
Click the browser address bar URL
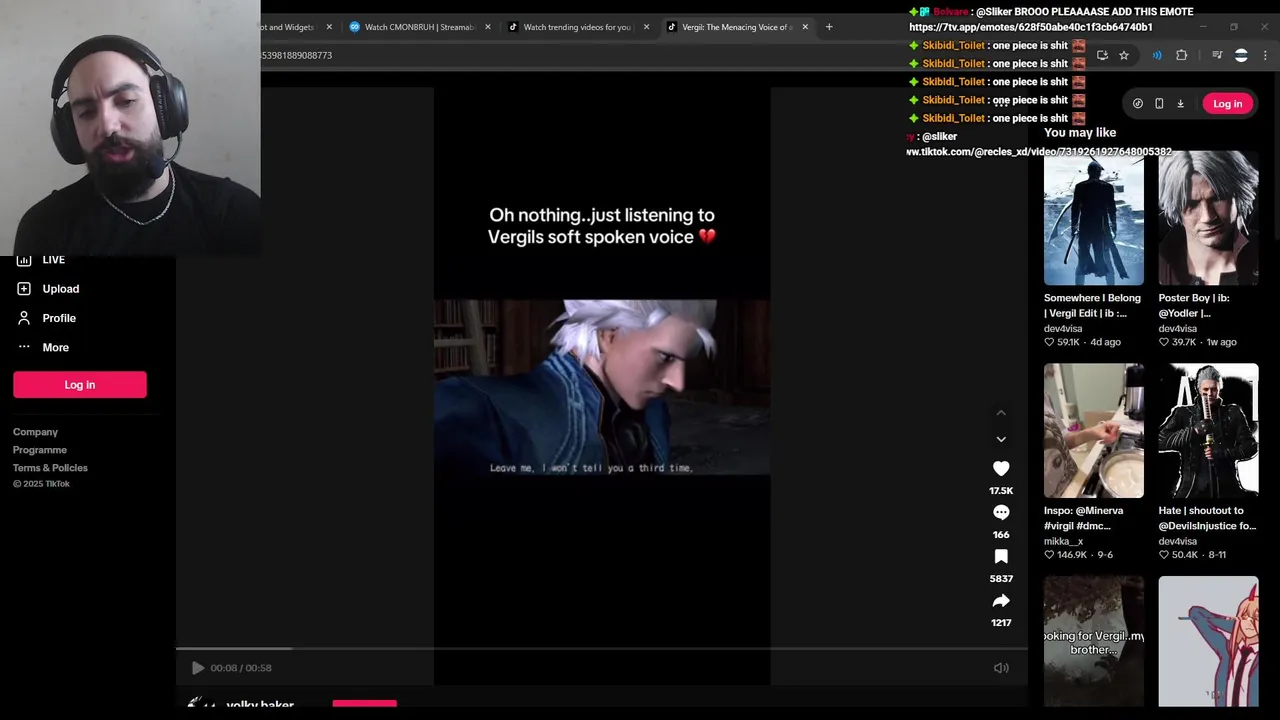pyautogui.click(x=296, y=55)
